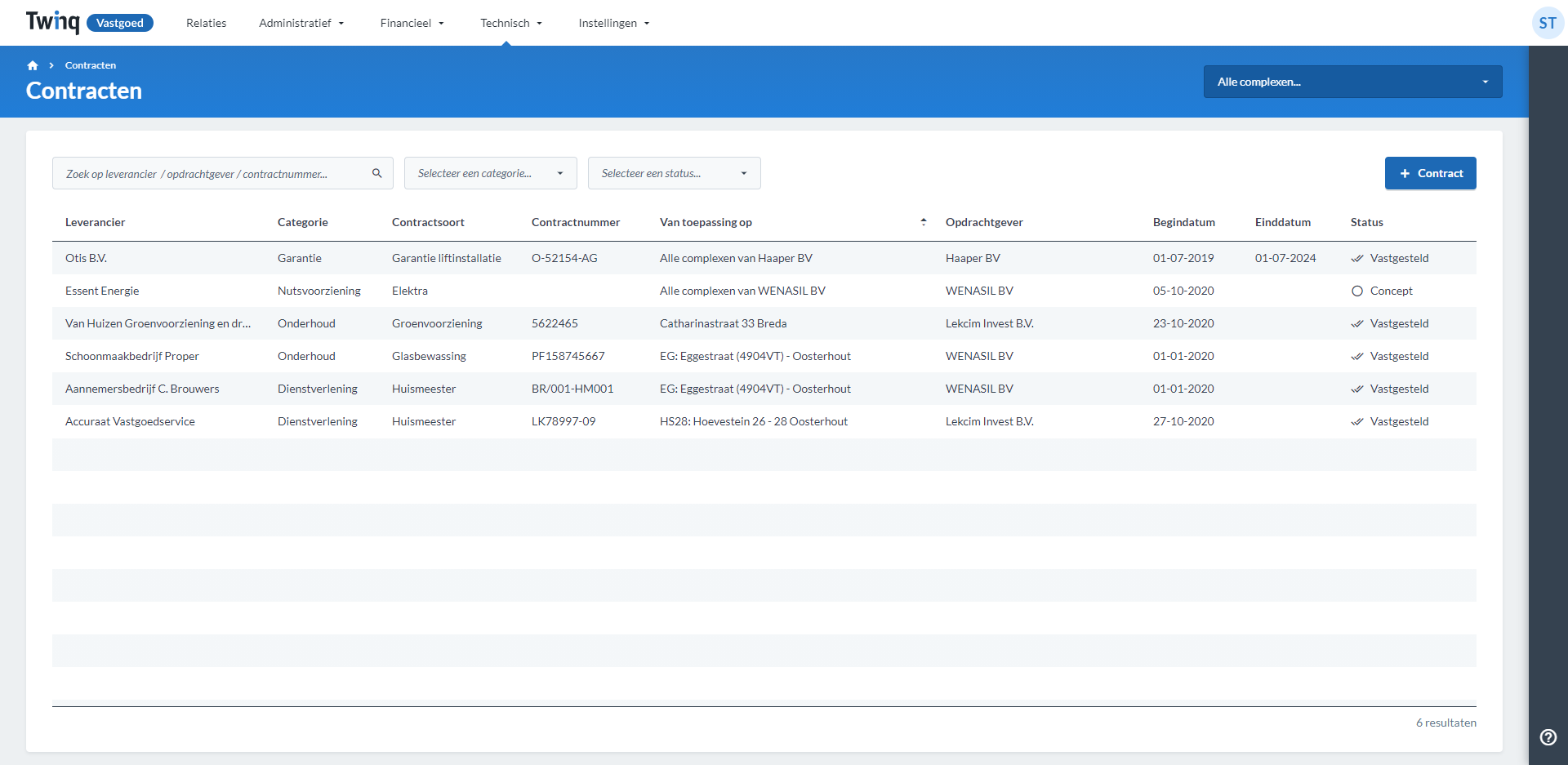The width and height of the screenshot is (1568, 765).
Task: Click the Contracten breadcrumb link
Action: click(x=90, y=65)
